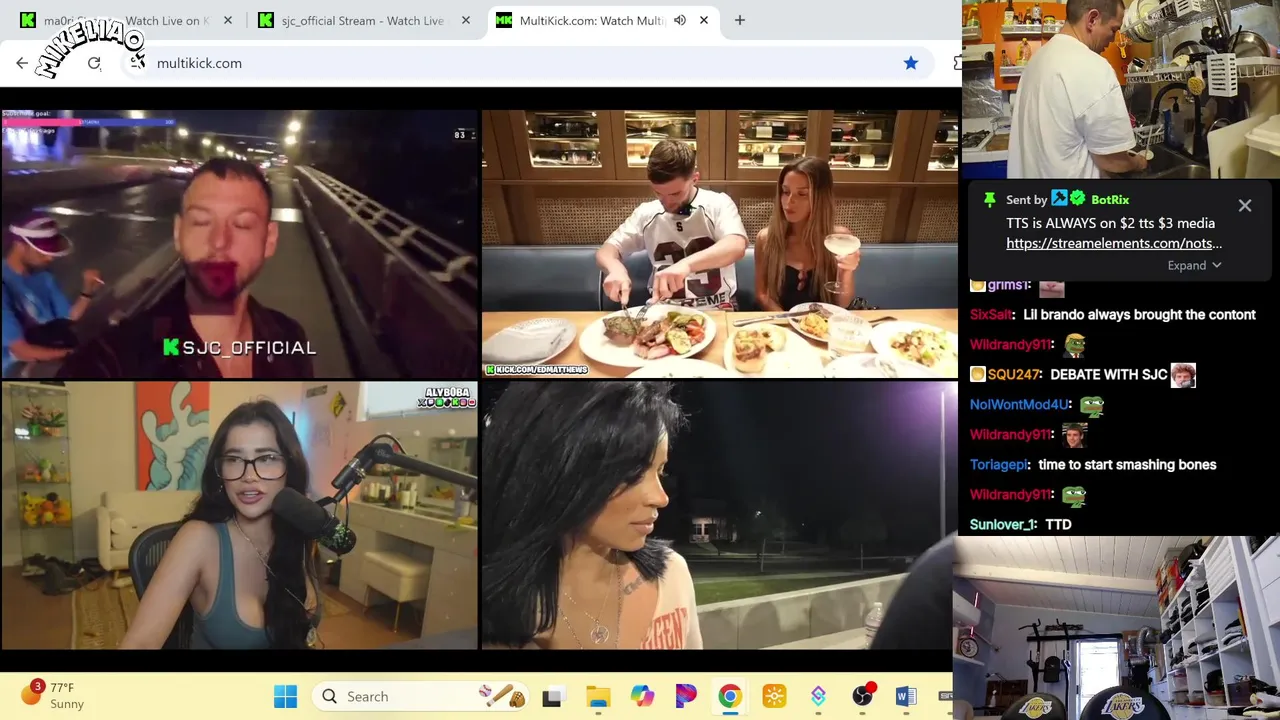Click the SJC_OFFICIAL stream video
The height and width of the screenshot is (720, 1280).
(x=240, y=244)
